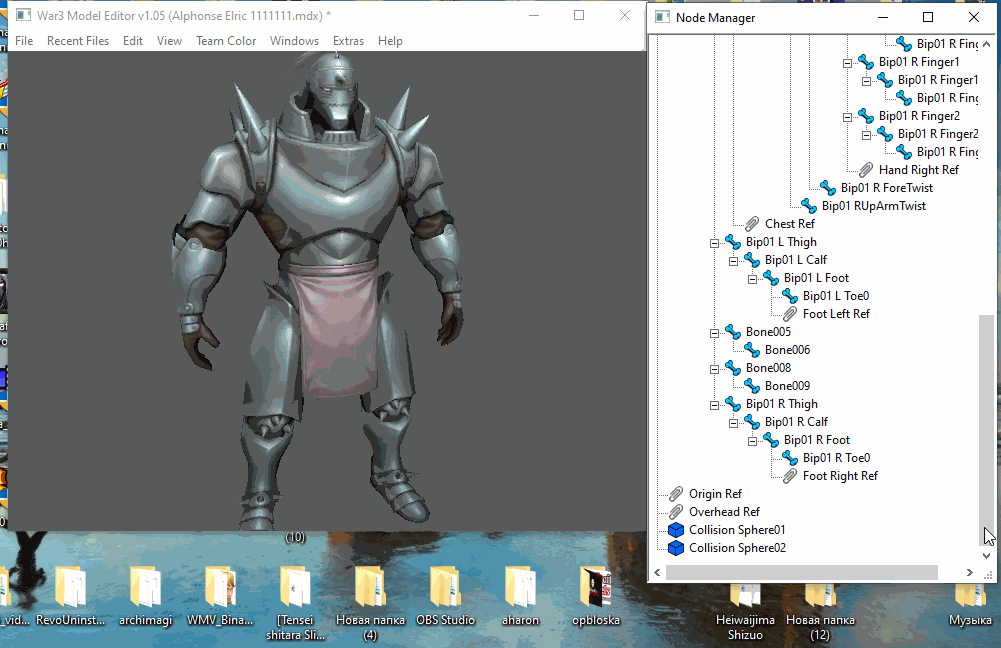Click the blue cube icon of Collision Sphere02

coord(676,548)
